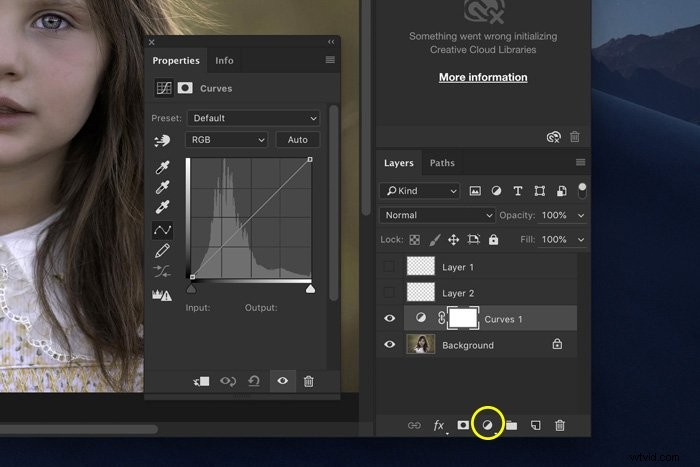Viewport: 700px width, 467px height.
Task: Lock all layer attributes
Action: [493, 240]
